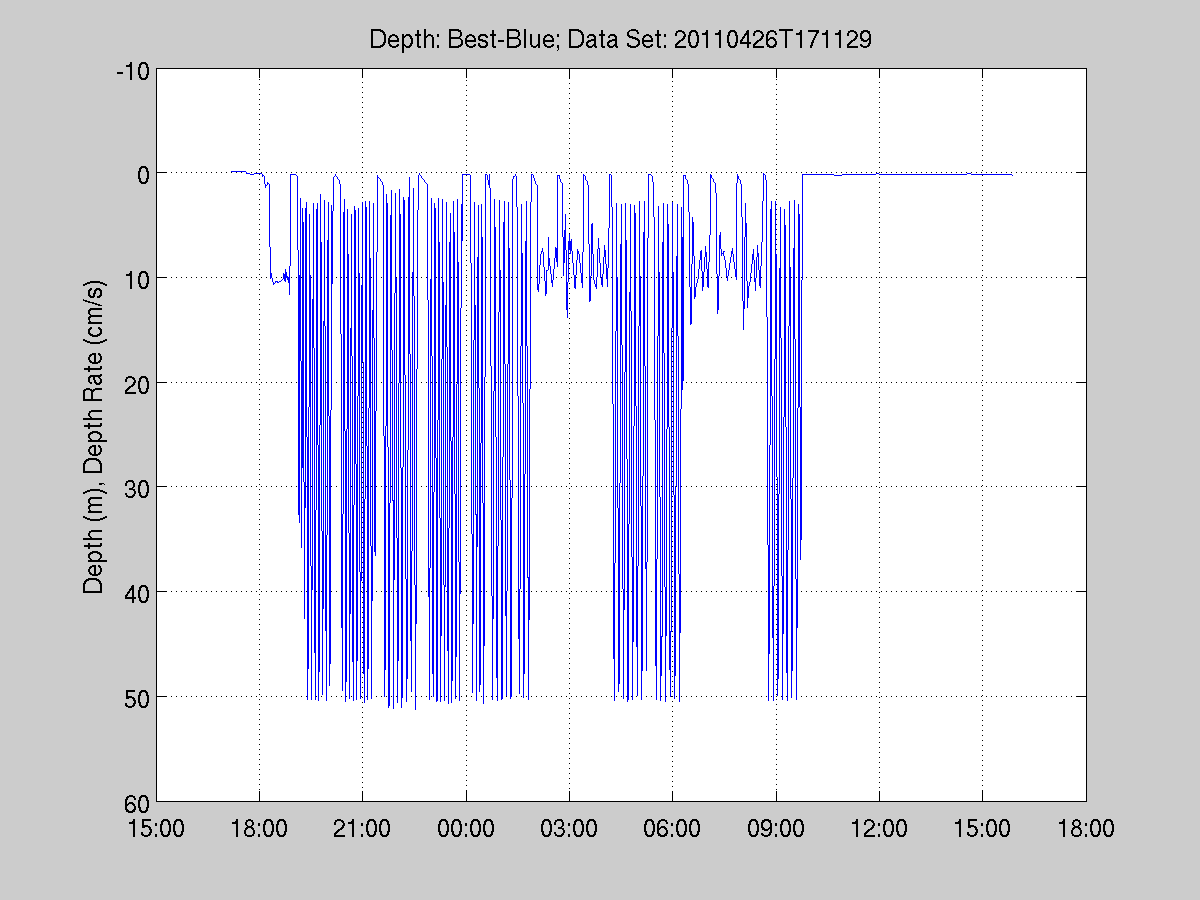
Task: Click y-axis tick label 50
Action: tap(137, 699)
